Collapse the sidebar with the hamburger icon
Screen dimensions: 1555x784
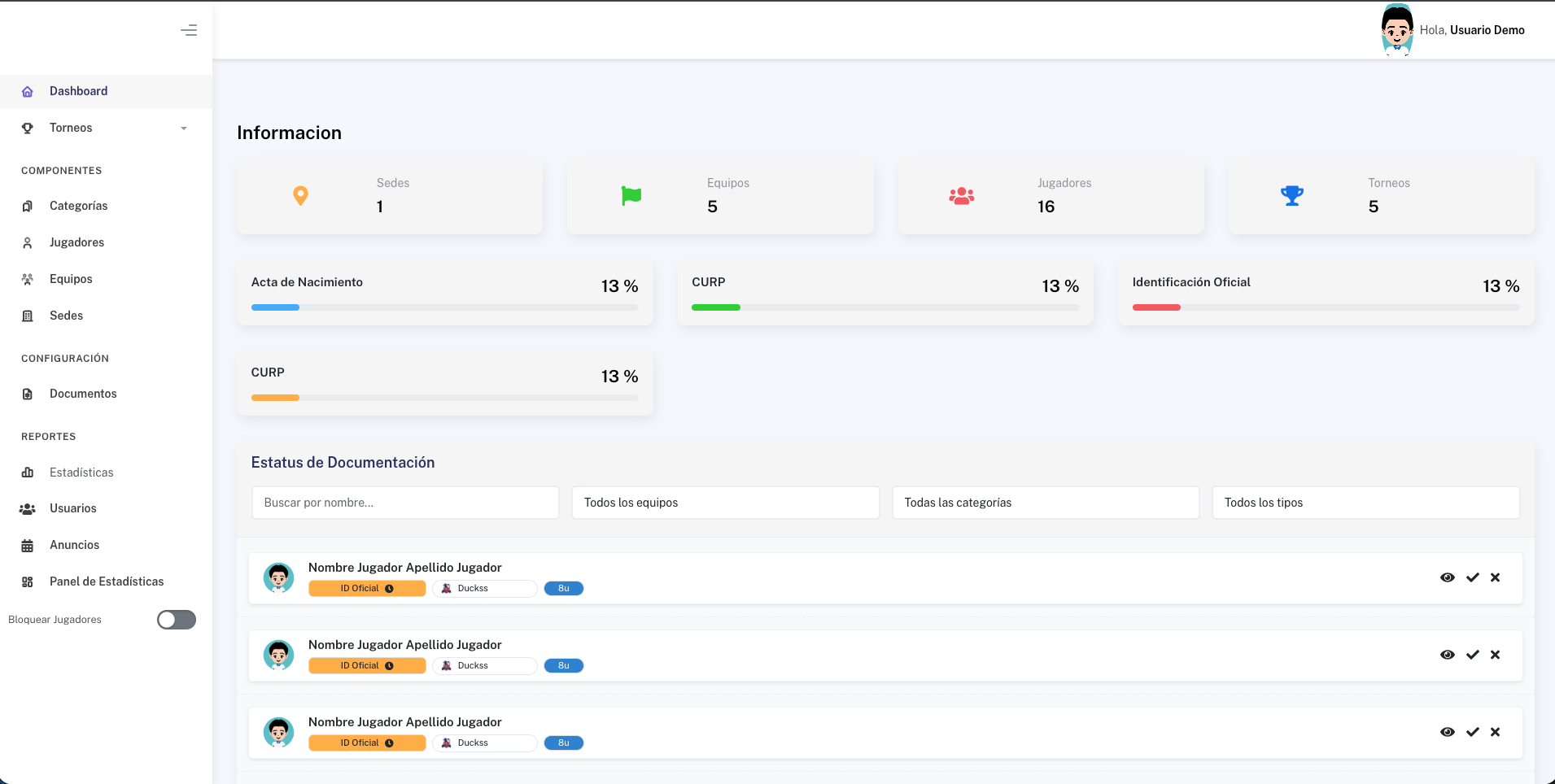pos(189,31)
